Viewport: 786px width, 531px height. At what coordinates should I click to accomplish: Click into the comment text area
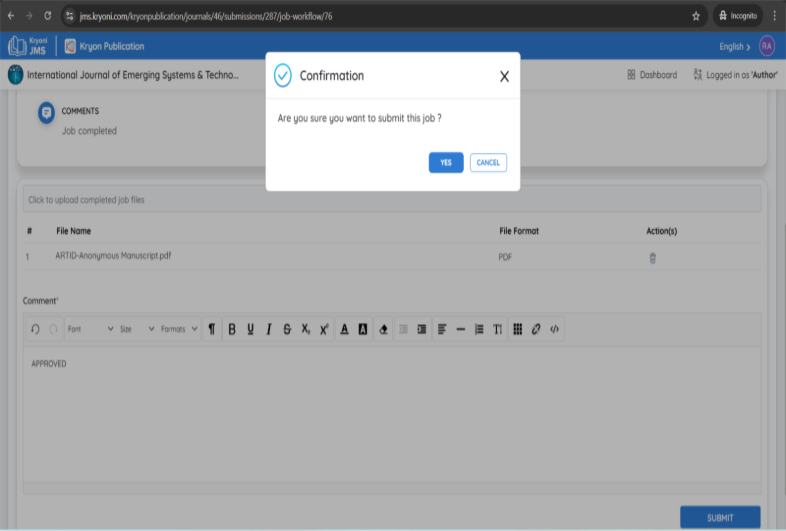(x=392, y=414)
